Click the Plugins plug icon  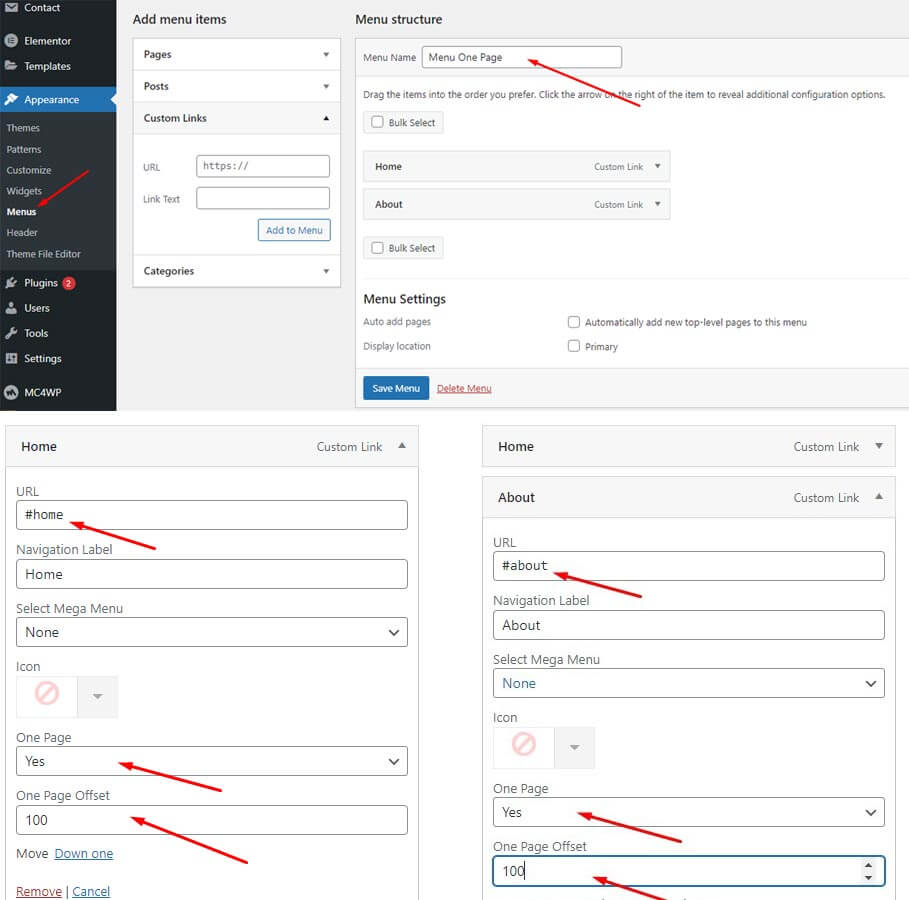point(11,283)
